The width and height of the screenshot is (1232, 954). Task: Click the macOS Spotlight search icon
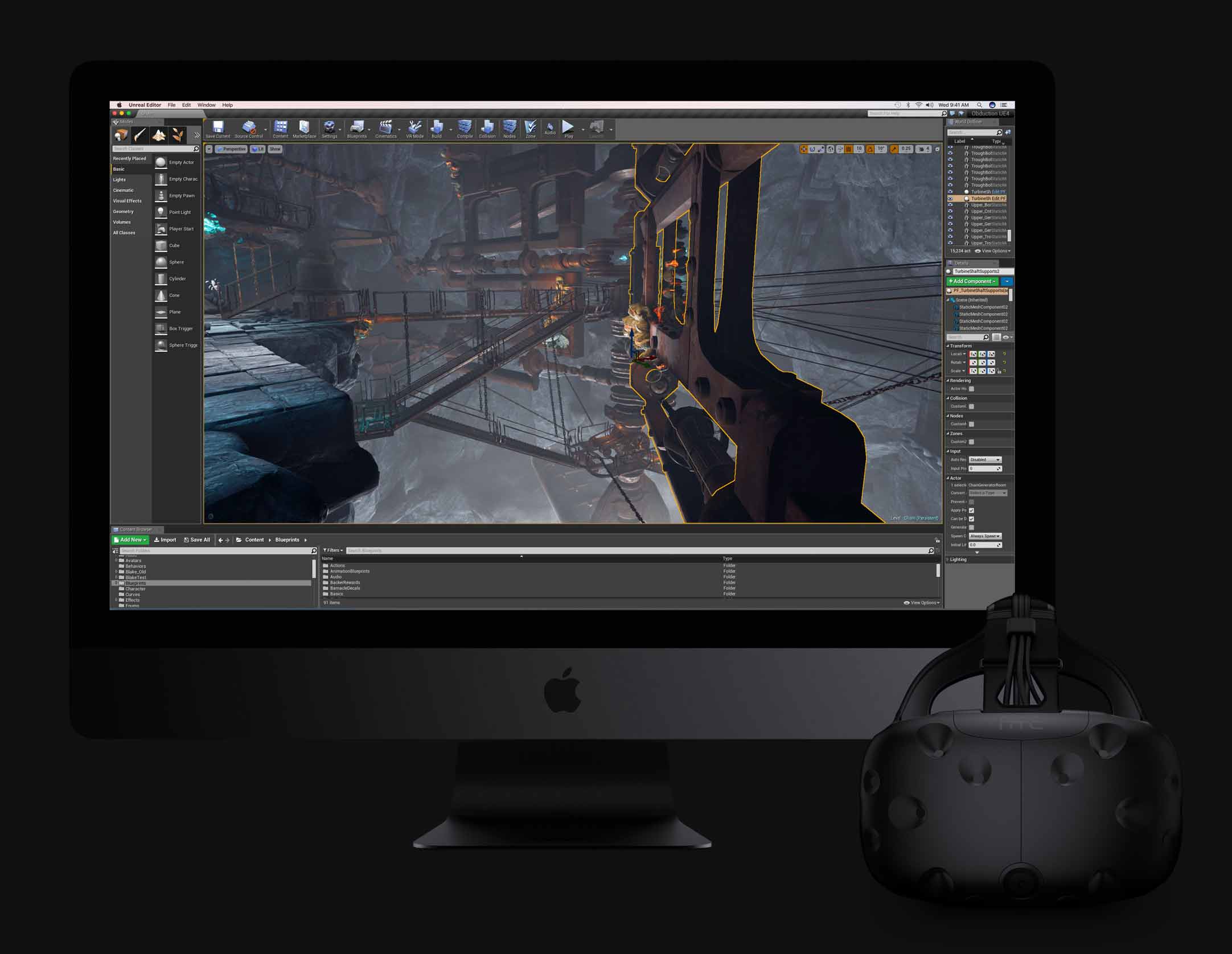[x=979, y=105]
